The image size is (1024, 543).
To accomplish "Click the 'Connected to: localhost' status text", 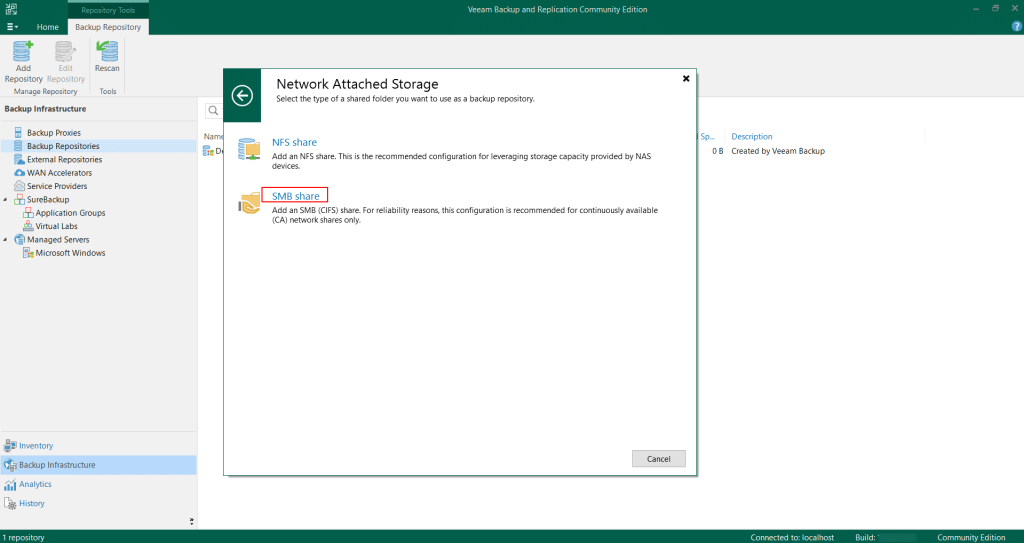I will (x=792, y=537).
